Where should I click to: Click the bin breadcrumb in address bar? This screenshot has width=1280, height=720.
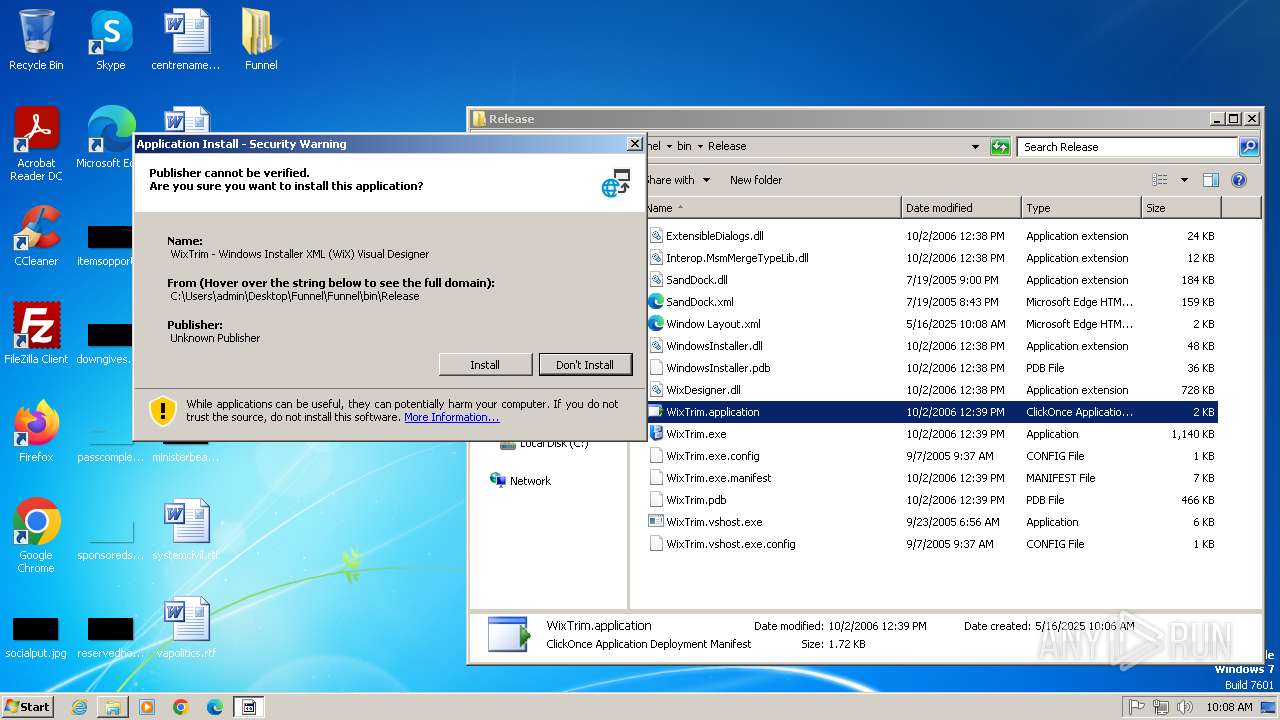pos(684,146)
